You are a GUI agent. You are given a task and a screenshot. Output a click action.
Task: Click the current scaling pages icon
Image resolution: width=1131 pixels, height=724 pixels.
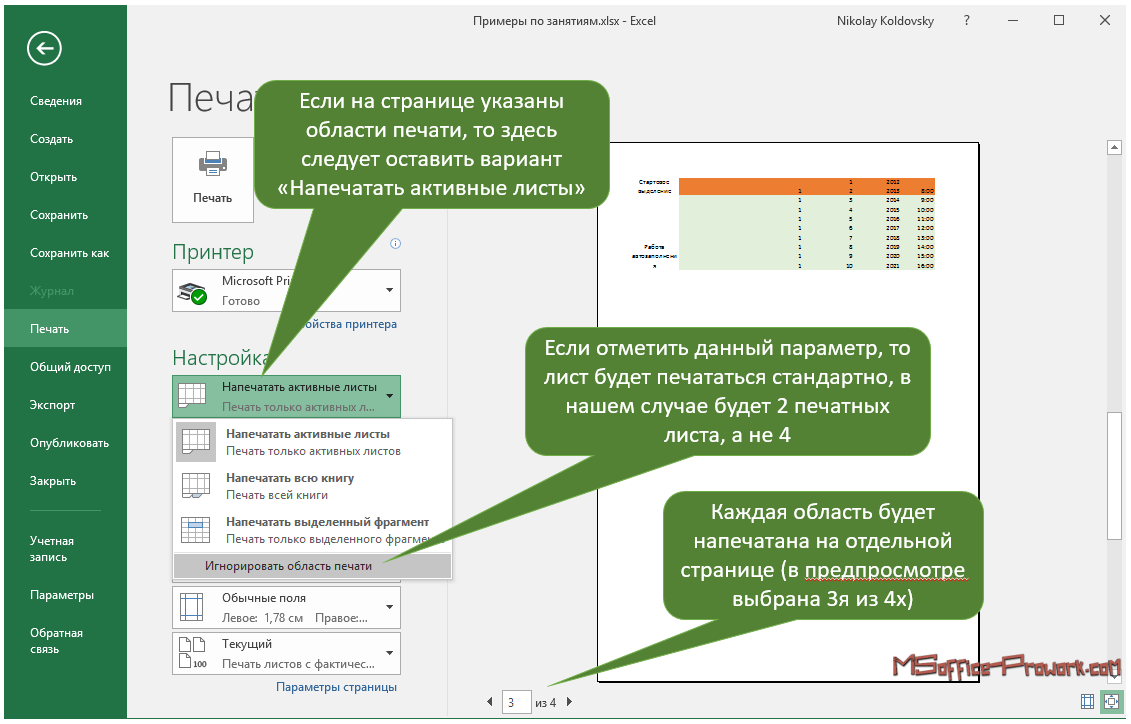coord(193,653)
